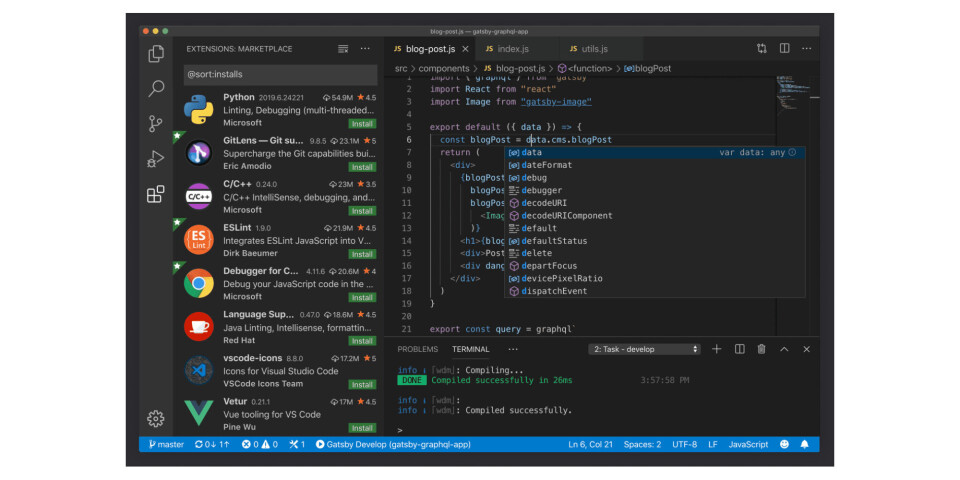960x480 pixels.
Task: Select suggestion decodeURIComponent
Action: (x=654, y=216)
